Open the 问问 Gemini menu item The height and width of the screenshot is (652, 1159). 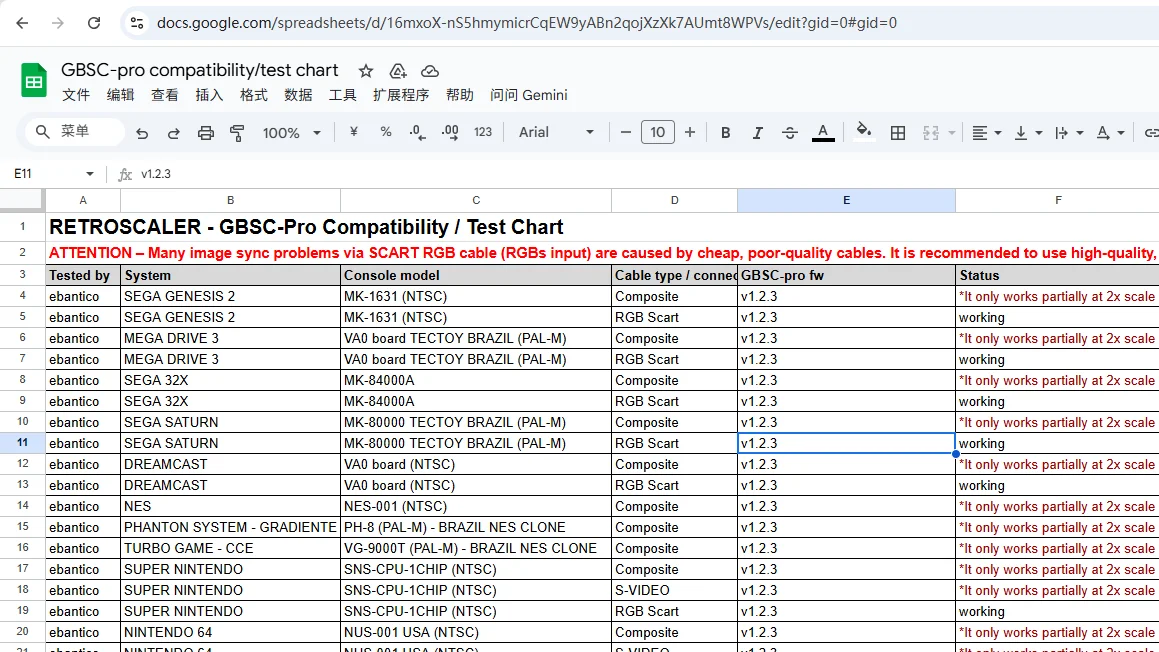pyautogui.click(x=528, y=95)
